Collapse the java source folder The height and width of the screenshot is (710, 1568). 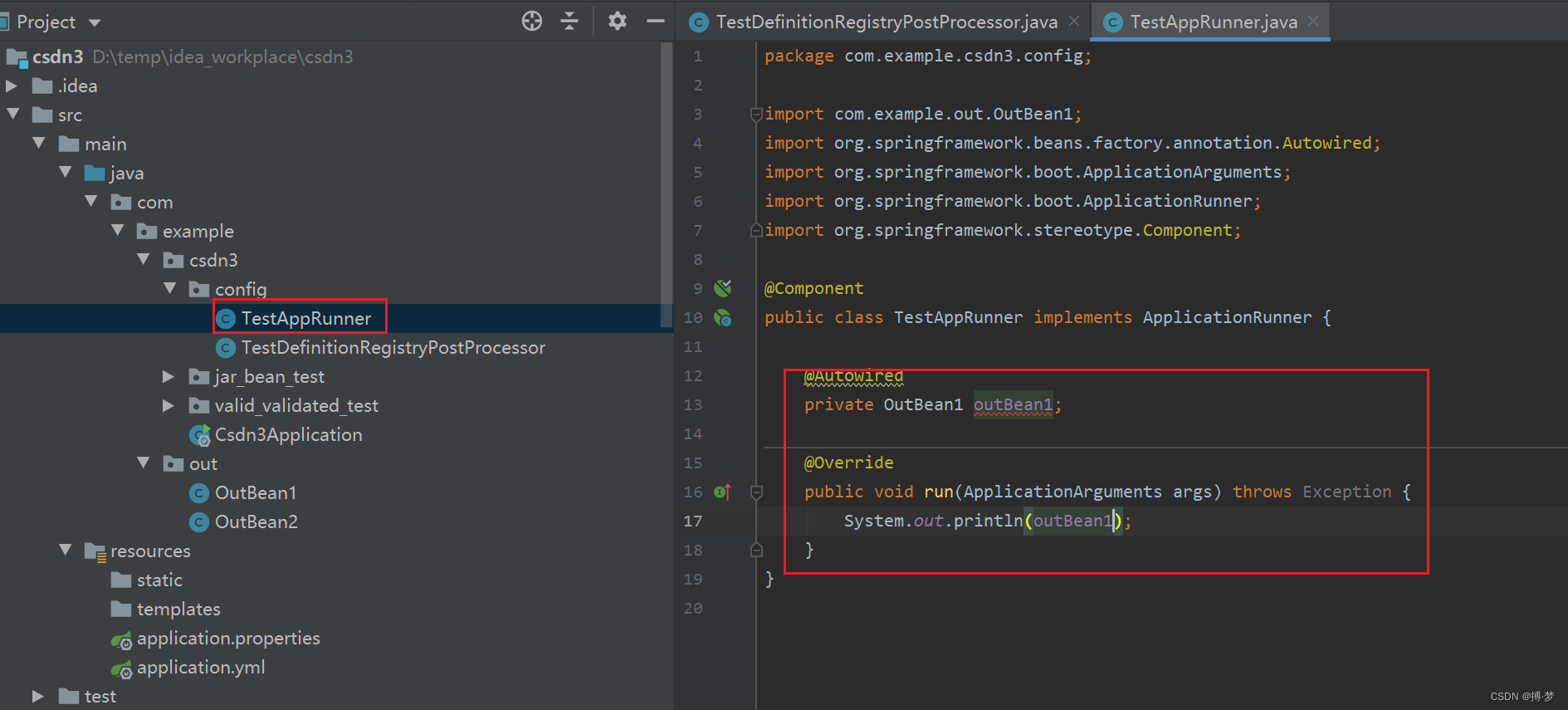coord(66,172)
